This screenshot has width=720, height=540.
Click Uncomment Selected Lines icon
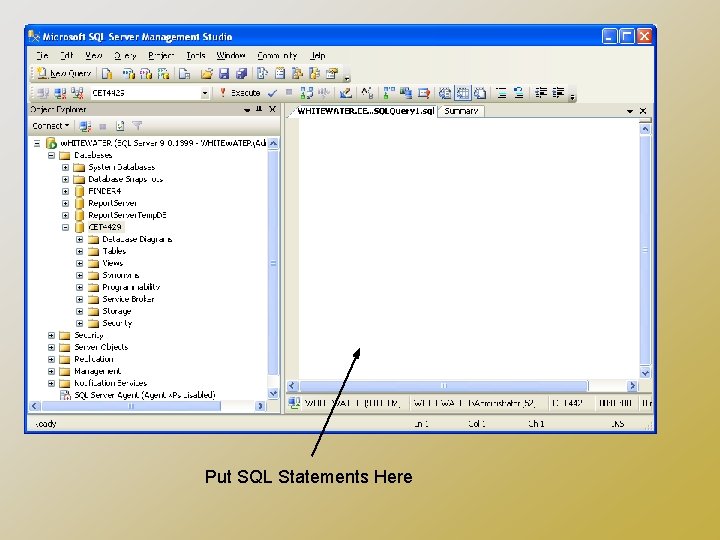(519, 93)
